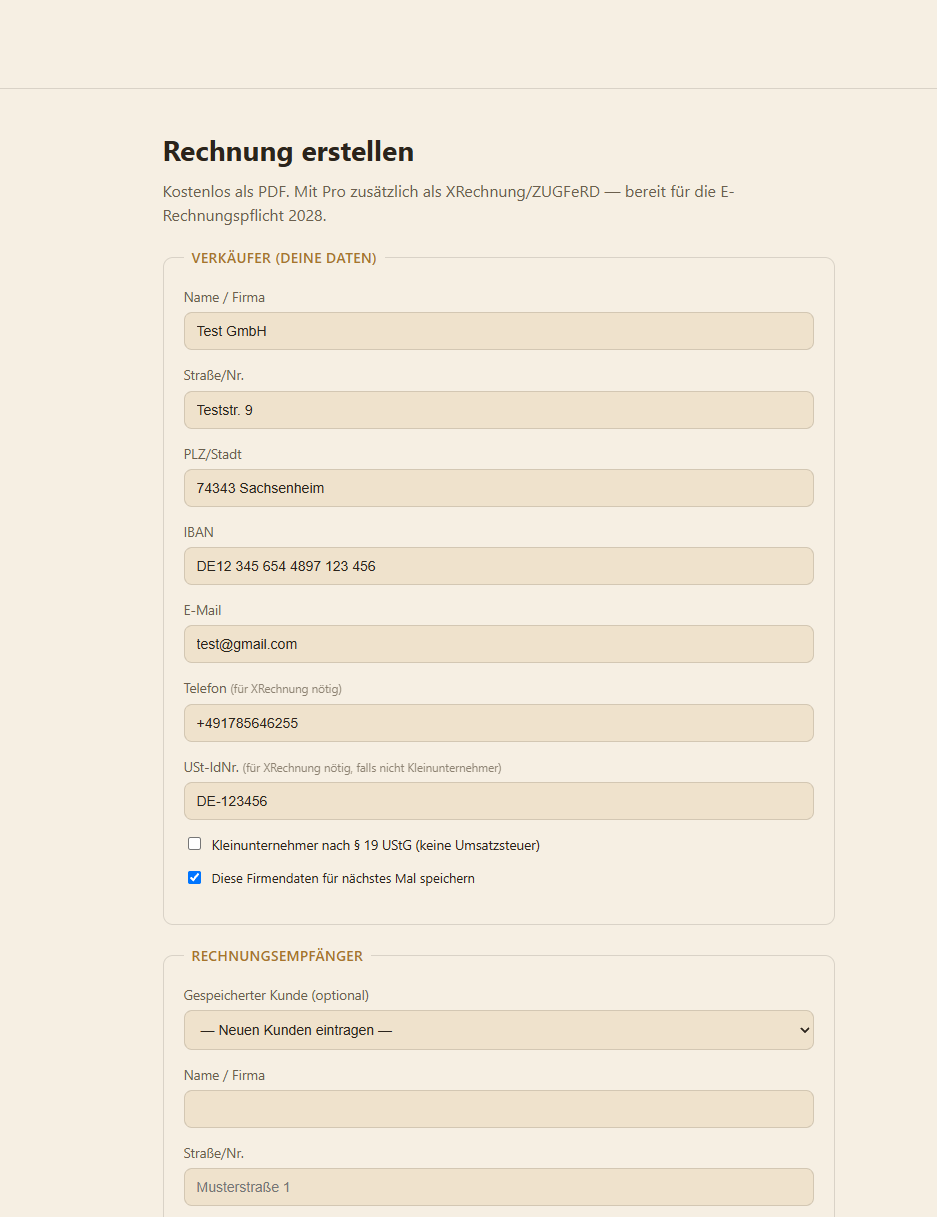The width and height of the screenshot is (937, 1217).
Task: Click the 'IBAN' label text
Action: coord(199,532)
